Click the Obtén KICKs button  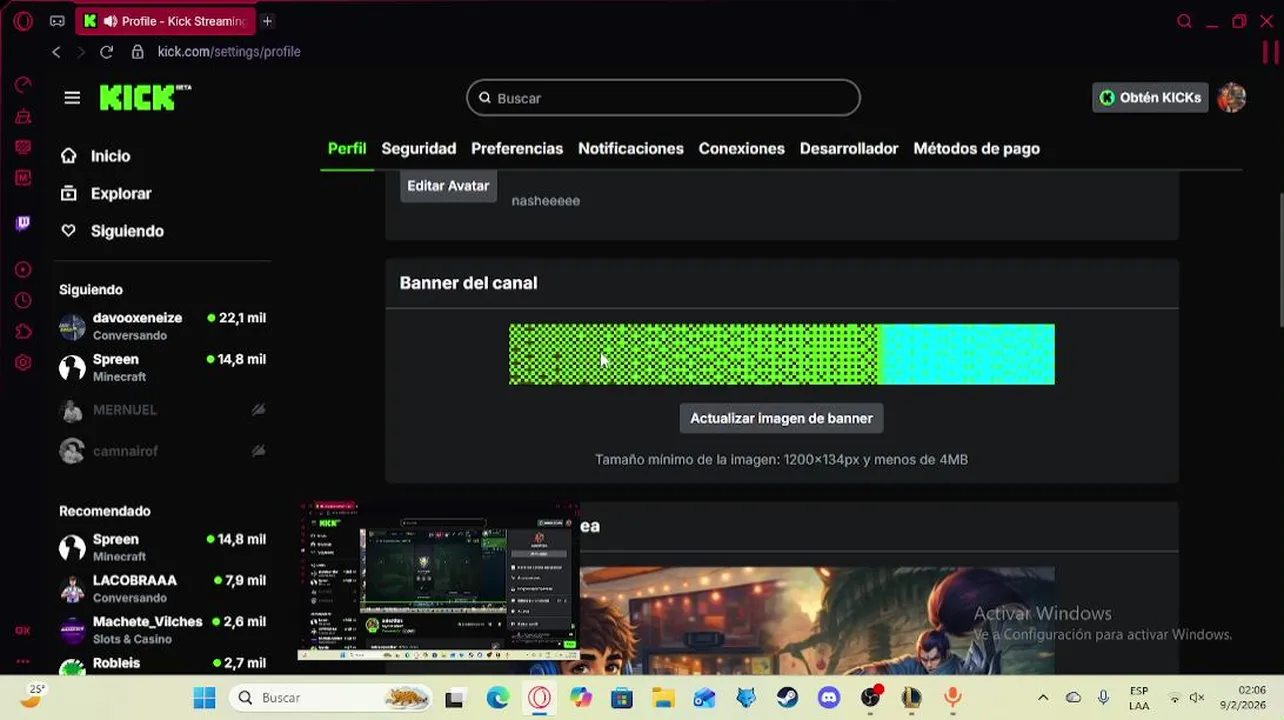(x=1150, y=97)
